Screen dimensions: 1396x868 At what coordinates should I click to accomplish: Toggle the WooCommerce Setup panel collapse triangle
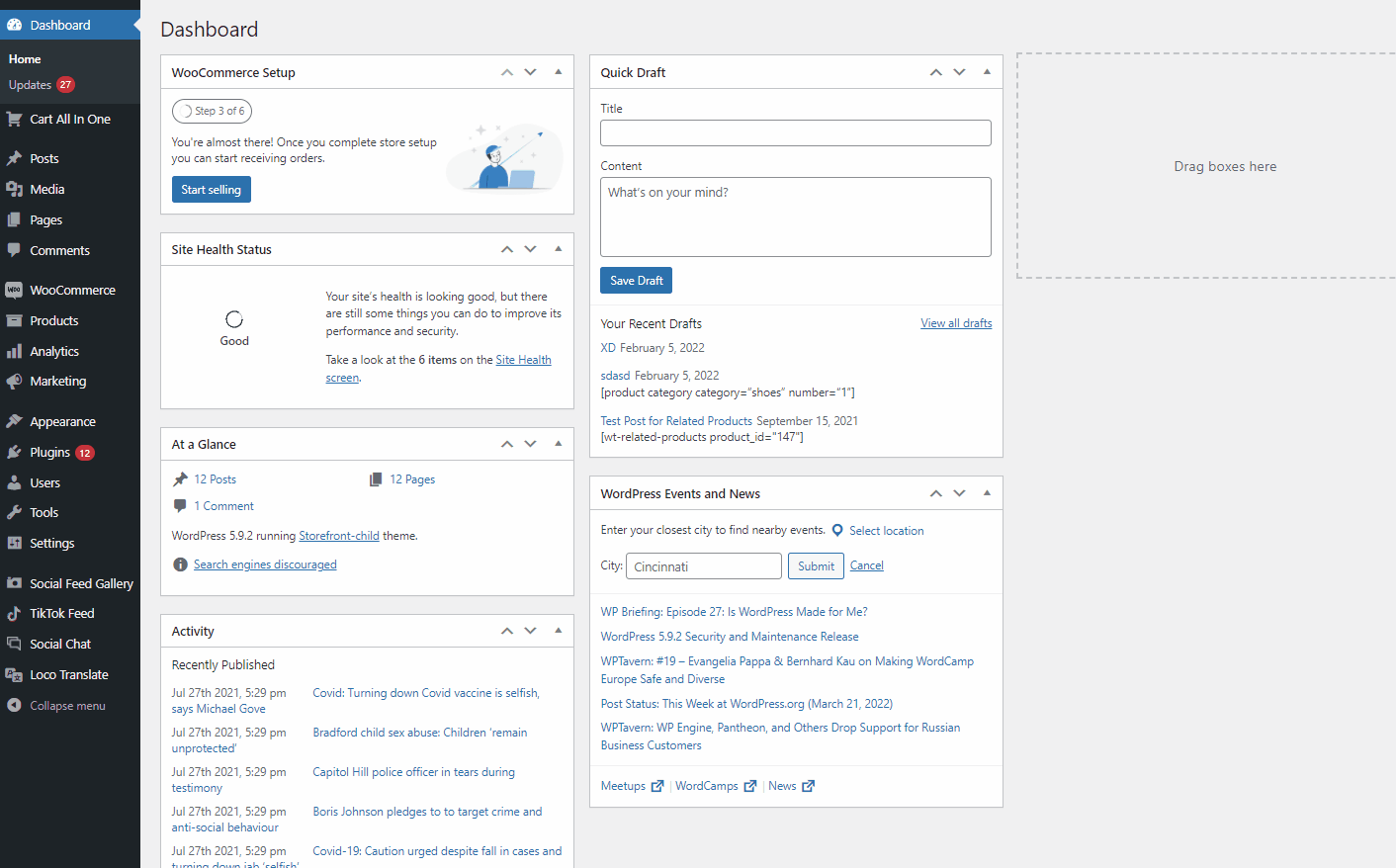pyautogui.click(x=558, y=72)
